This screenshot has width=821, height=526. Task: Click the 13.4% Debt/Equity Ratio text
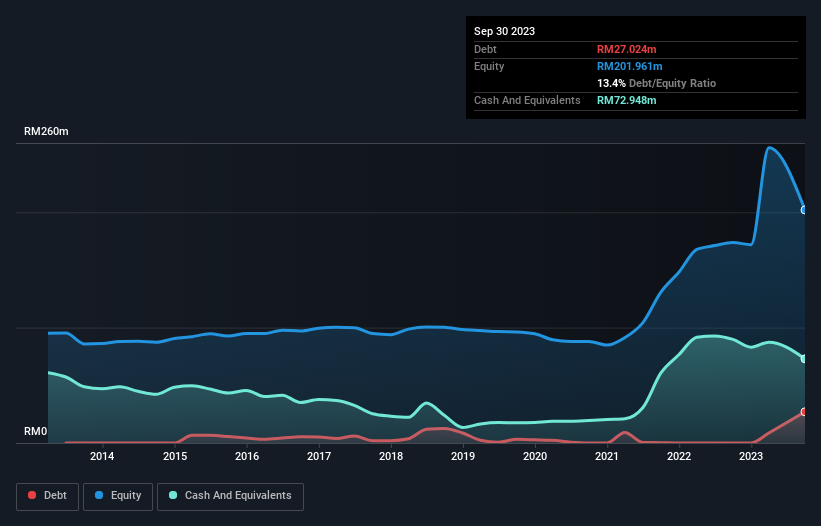pos(656,83)
